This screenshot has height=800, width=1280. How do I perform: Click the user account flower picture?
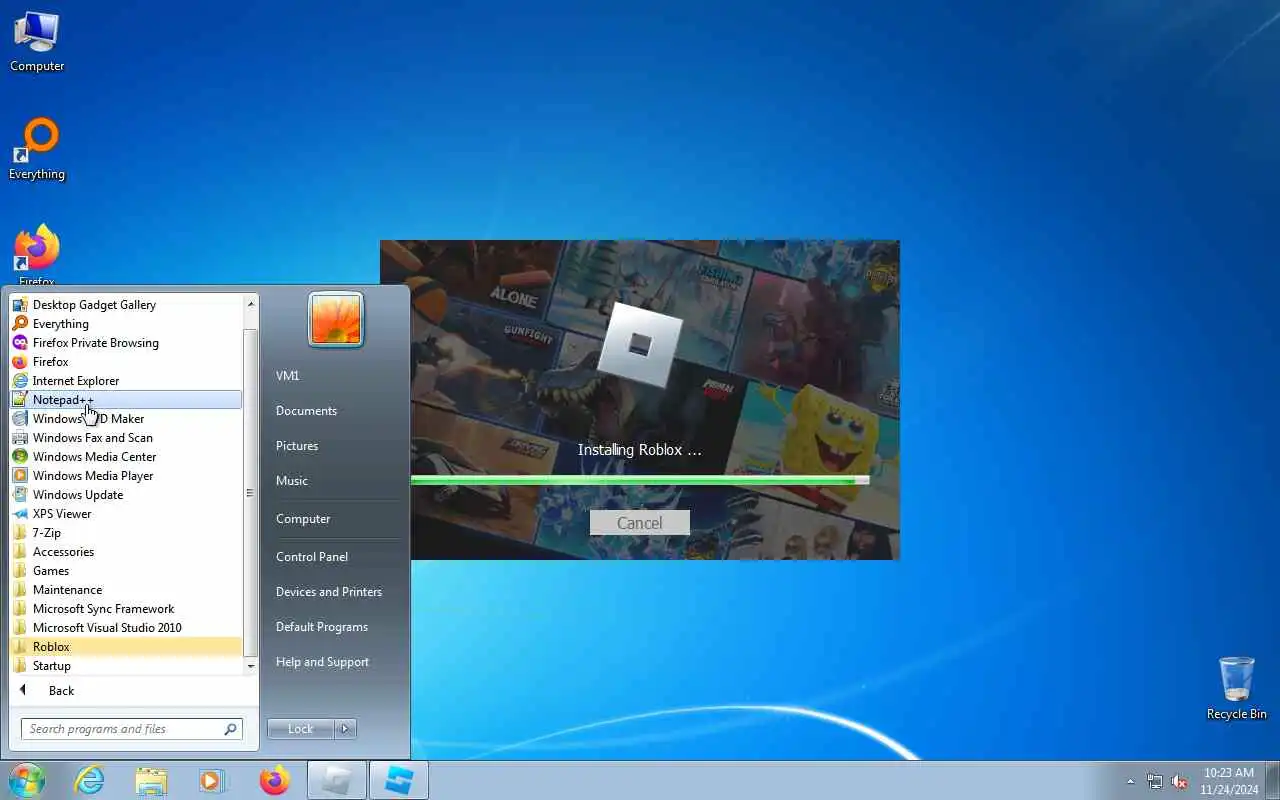point(335,320)
